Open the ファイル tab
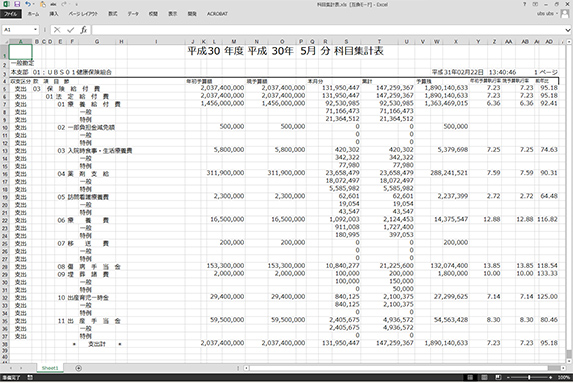This screenshot has height=383, width=573. tap(11, 14)
